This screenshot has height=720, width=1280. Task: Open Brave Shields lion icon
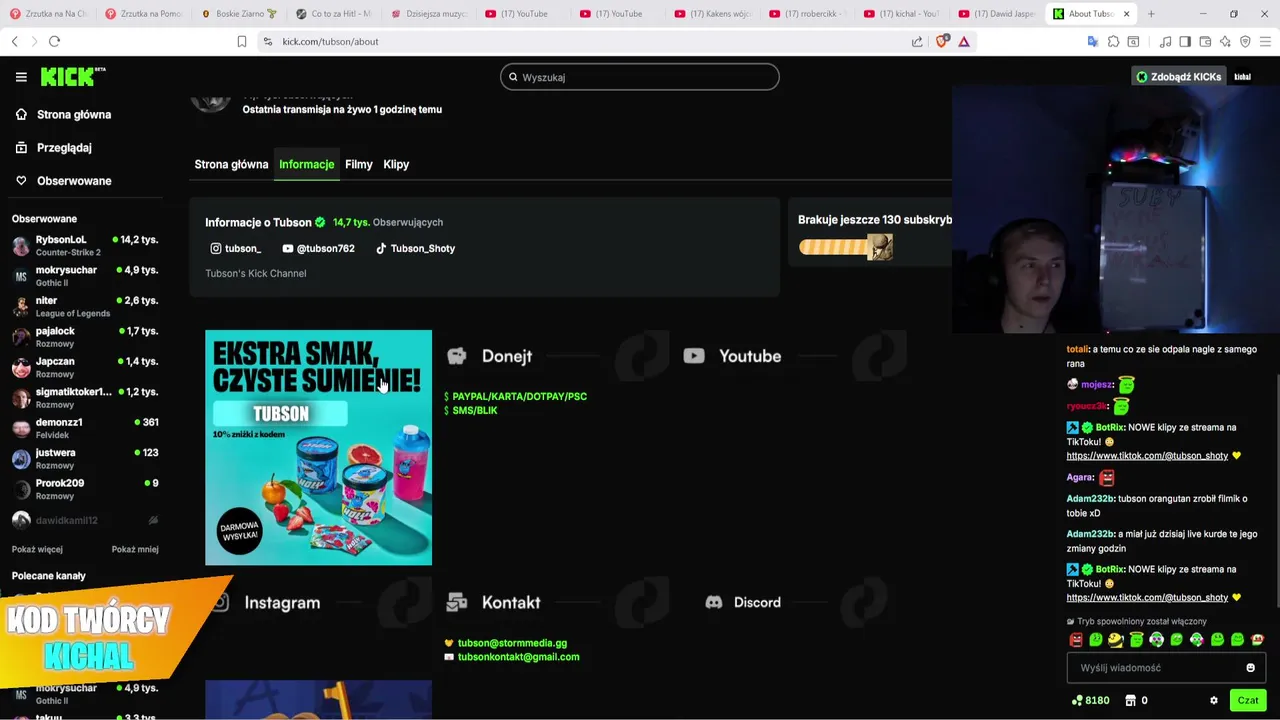[942, 41]
